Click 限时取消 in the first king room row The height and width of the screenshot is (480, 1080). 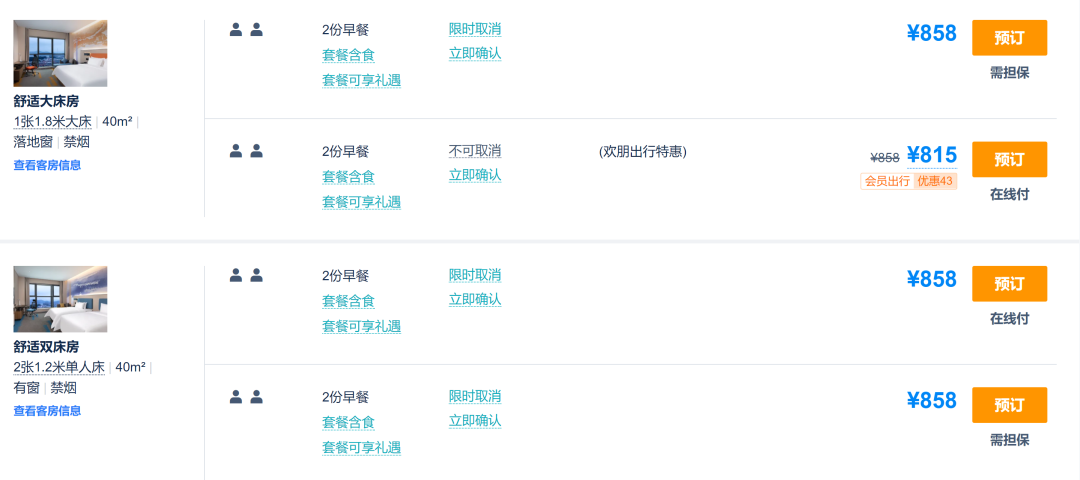pyautogui.click(x=475, y=29)
